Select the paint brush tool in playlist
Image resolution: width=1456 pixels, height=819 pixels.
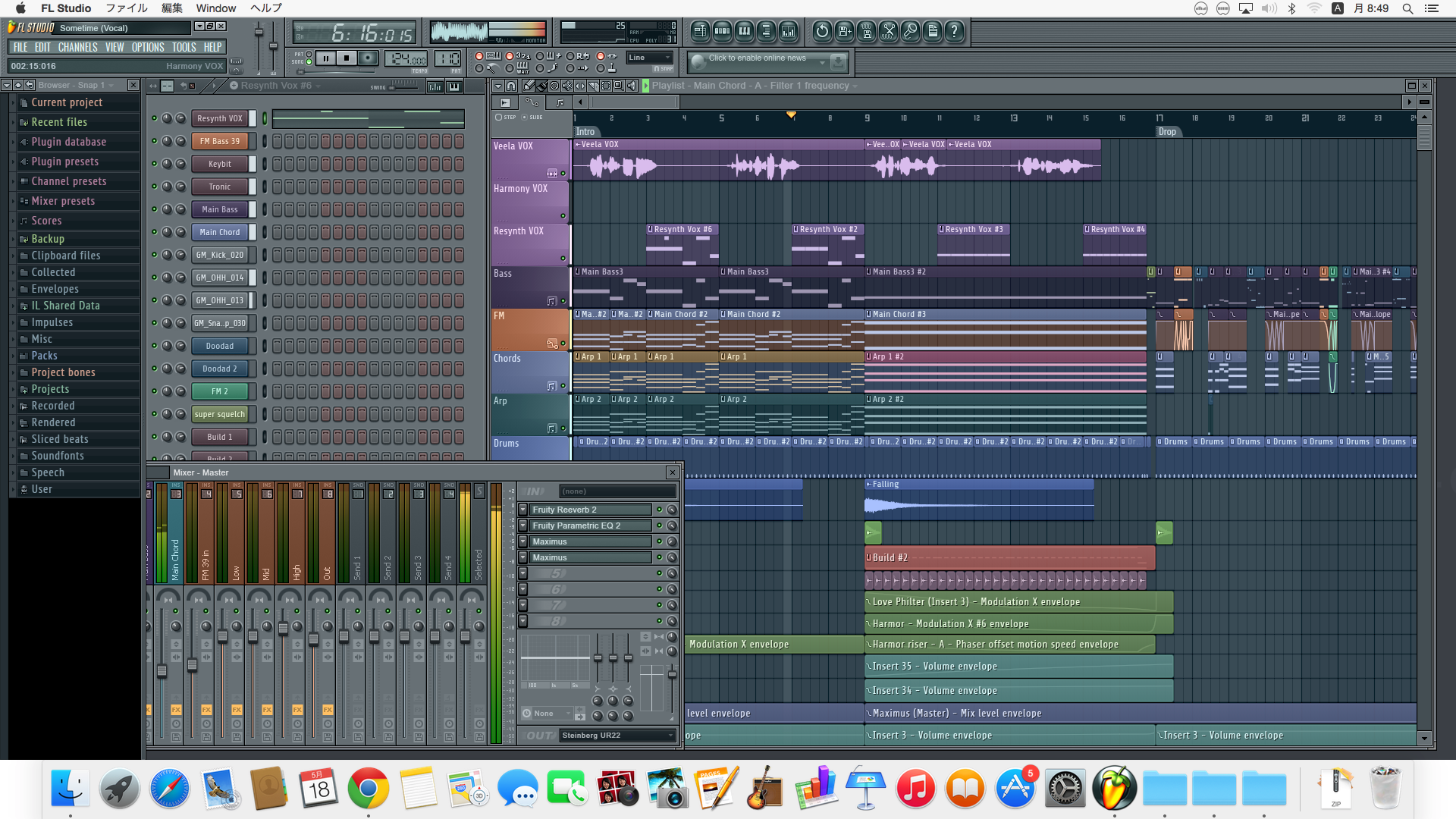[x=541, y=86]
